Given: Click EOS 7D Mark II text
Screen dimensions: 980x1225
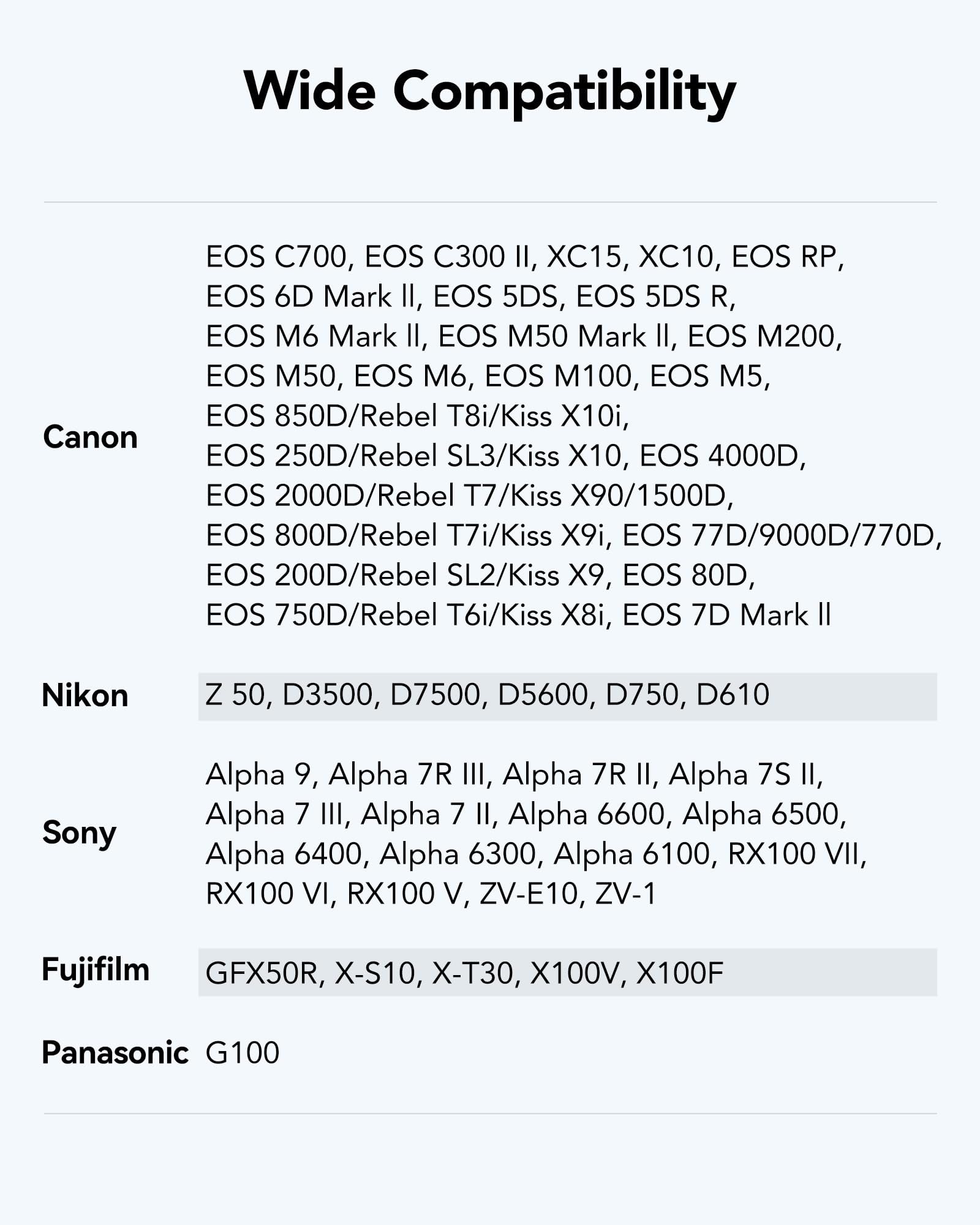Looking at the screenshot, I should point(726,615).
